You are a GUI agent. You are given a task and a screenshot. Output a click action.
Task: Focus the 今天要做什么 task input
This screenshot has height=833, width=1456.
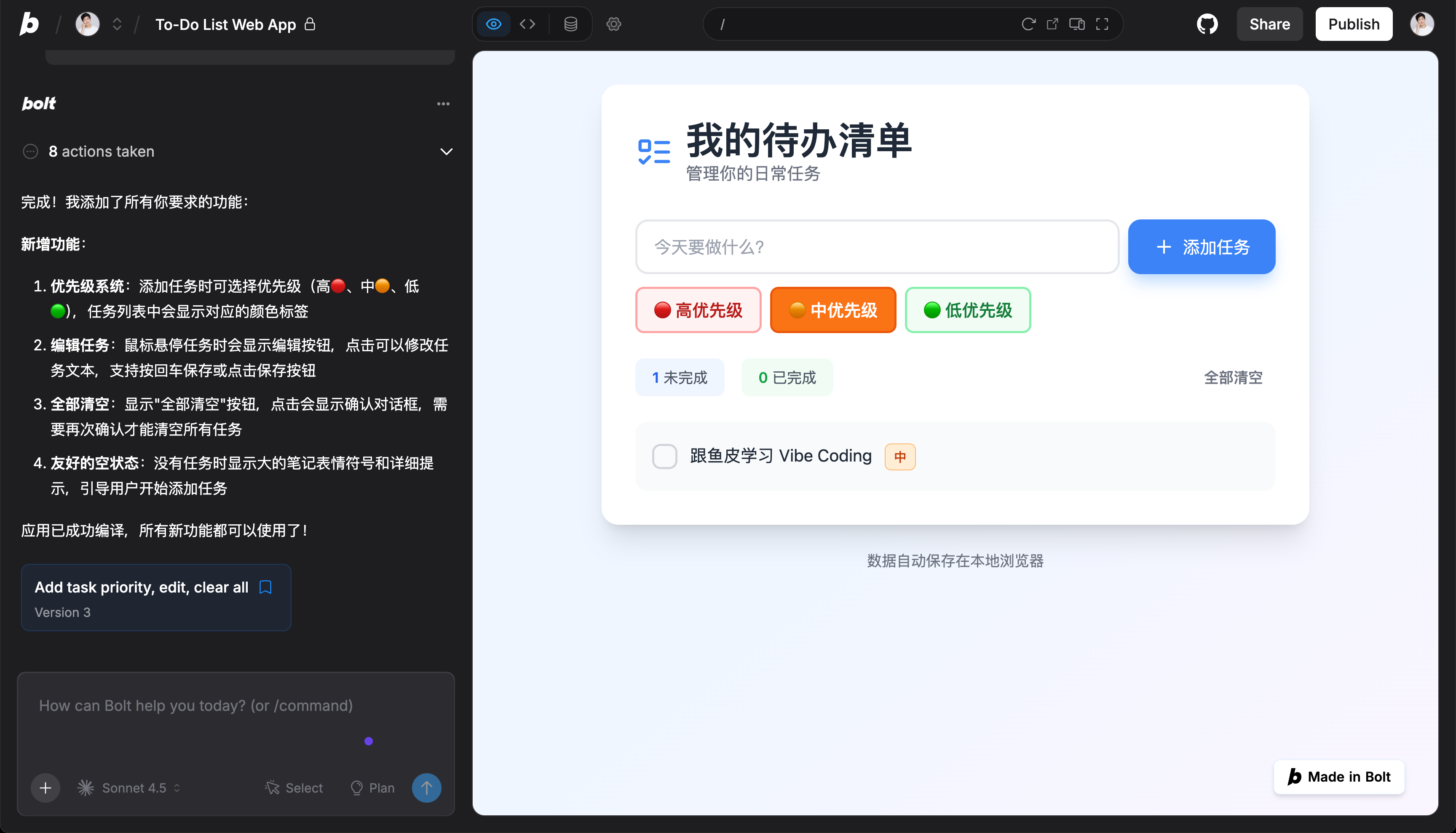click(x=877, y=247)
